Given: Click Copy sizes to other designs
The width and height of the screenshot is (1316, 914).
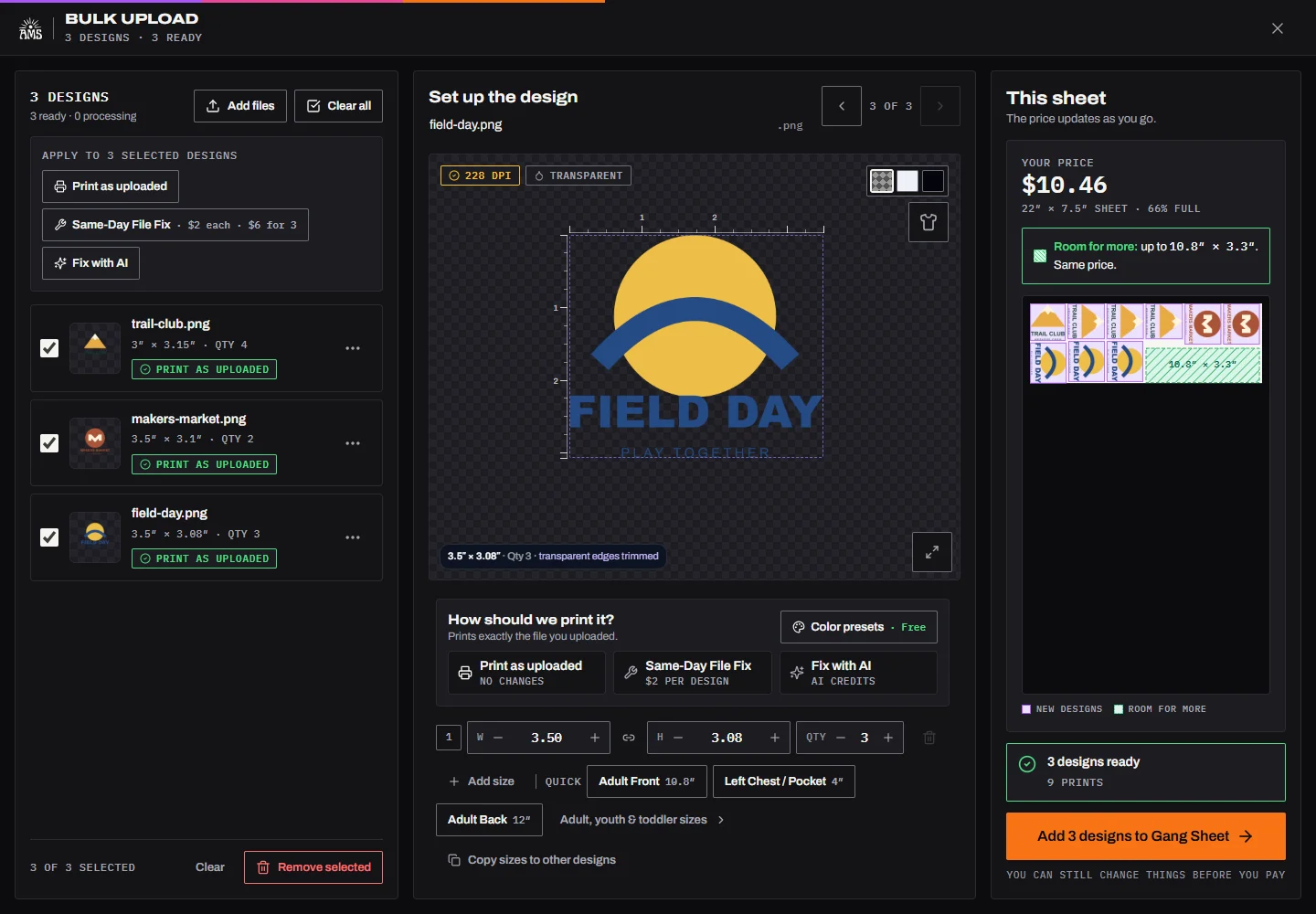Looking at the screenshot, I should click(532, 860).
